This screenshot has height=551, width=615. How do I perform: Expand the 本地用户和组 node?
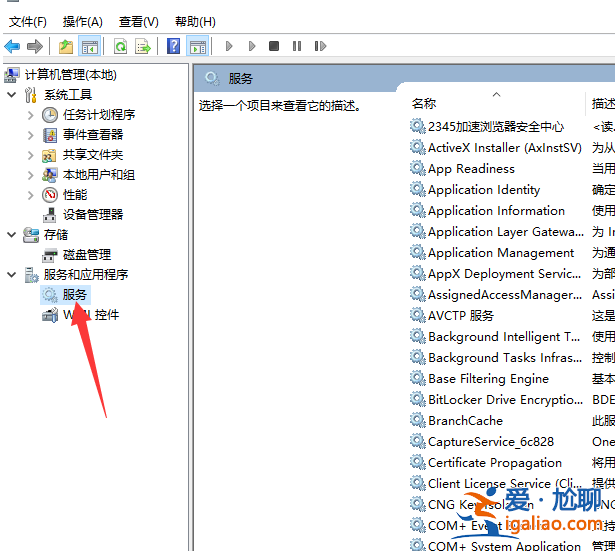tap(31, 175)
